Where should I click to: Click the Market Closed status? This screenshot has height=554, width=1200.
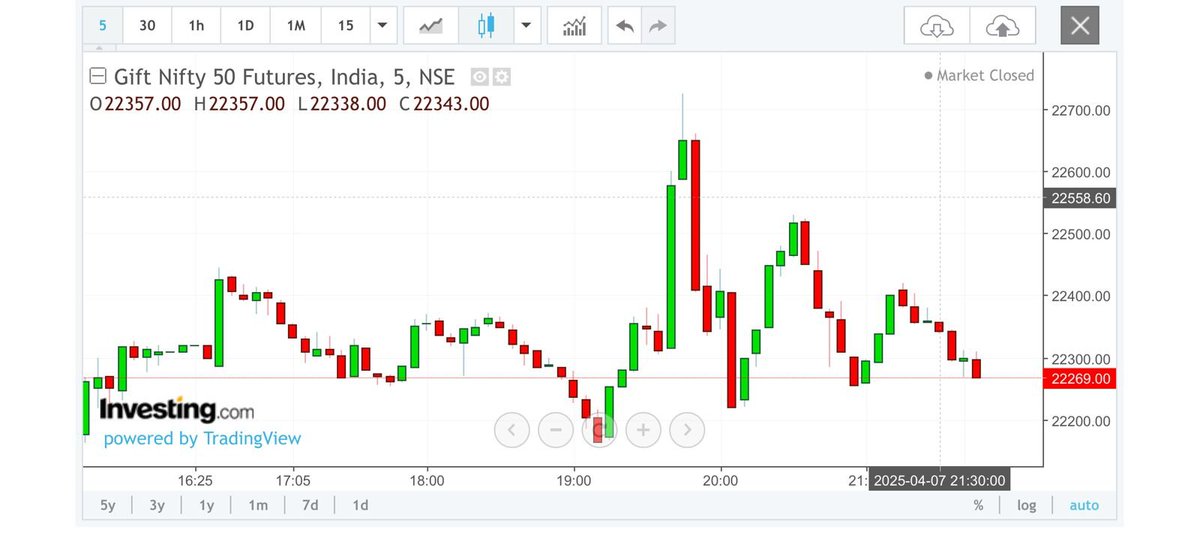[x=979, y=75]
